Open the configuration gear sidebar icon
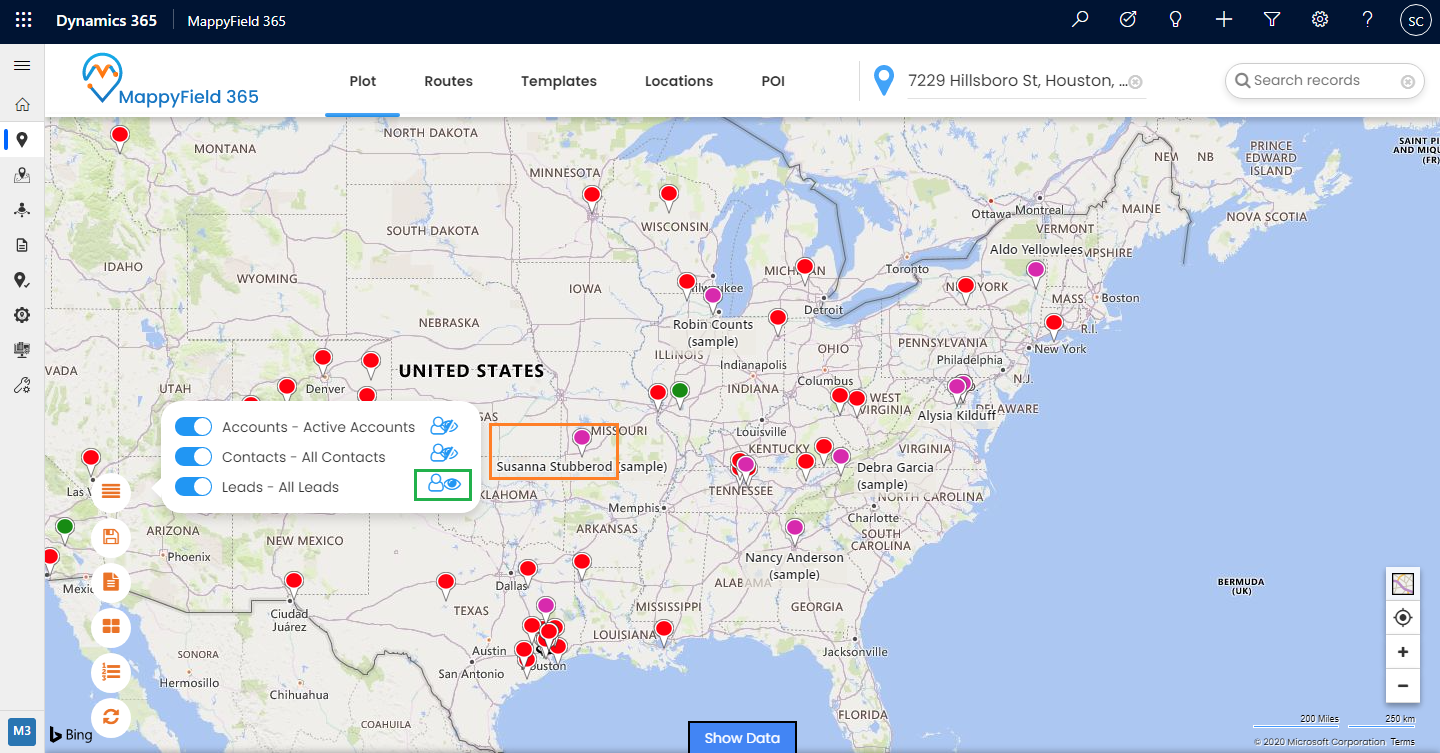Viewport: 1440px width, 753px height. (22, 315)
